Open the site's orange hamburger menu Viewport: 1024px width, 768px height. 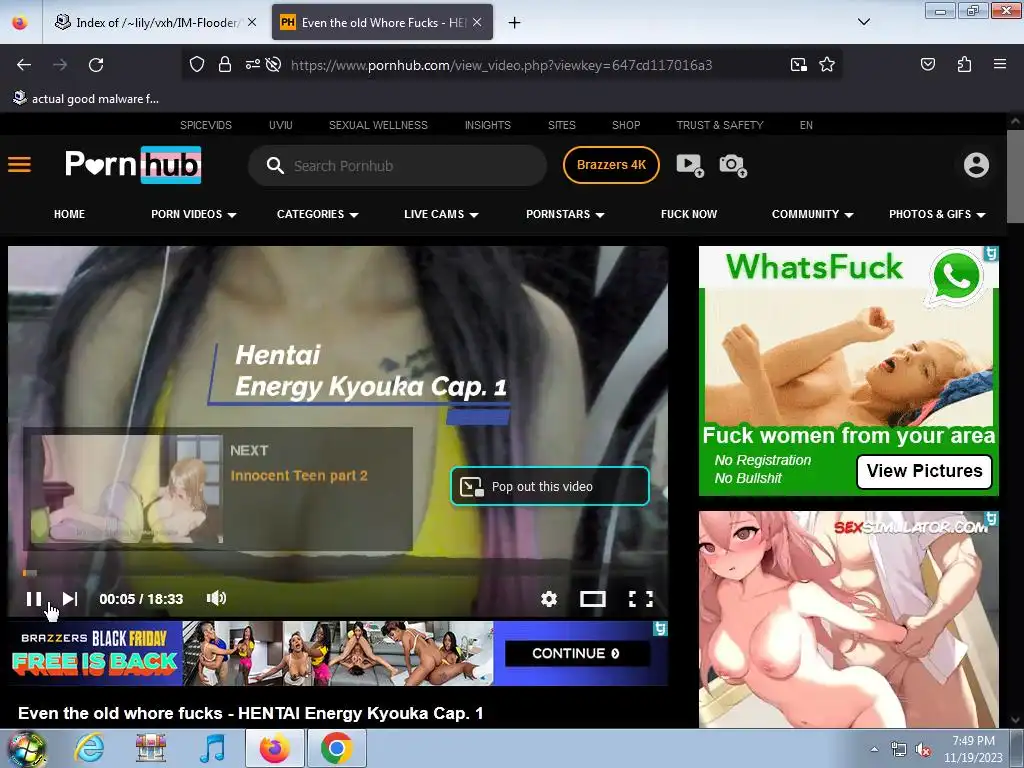coord(20,165)
